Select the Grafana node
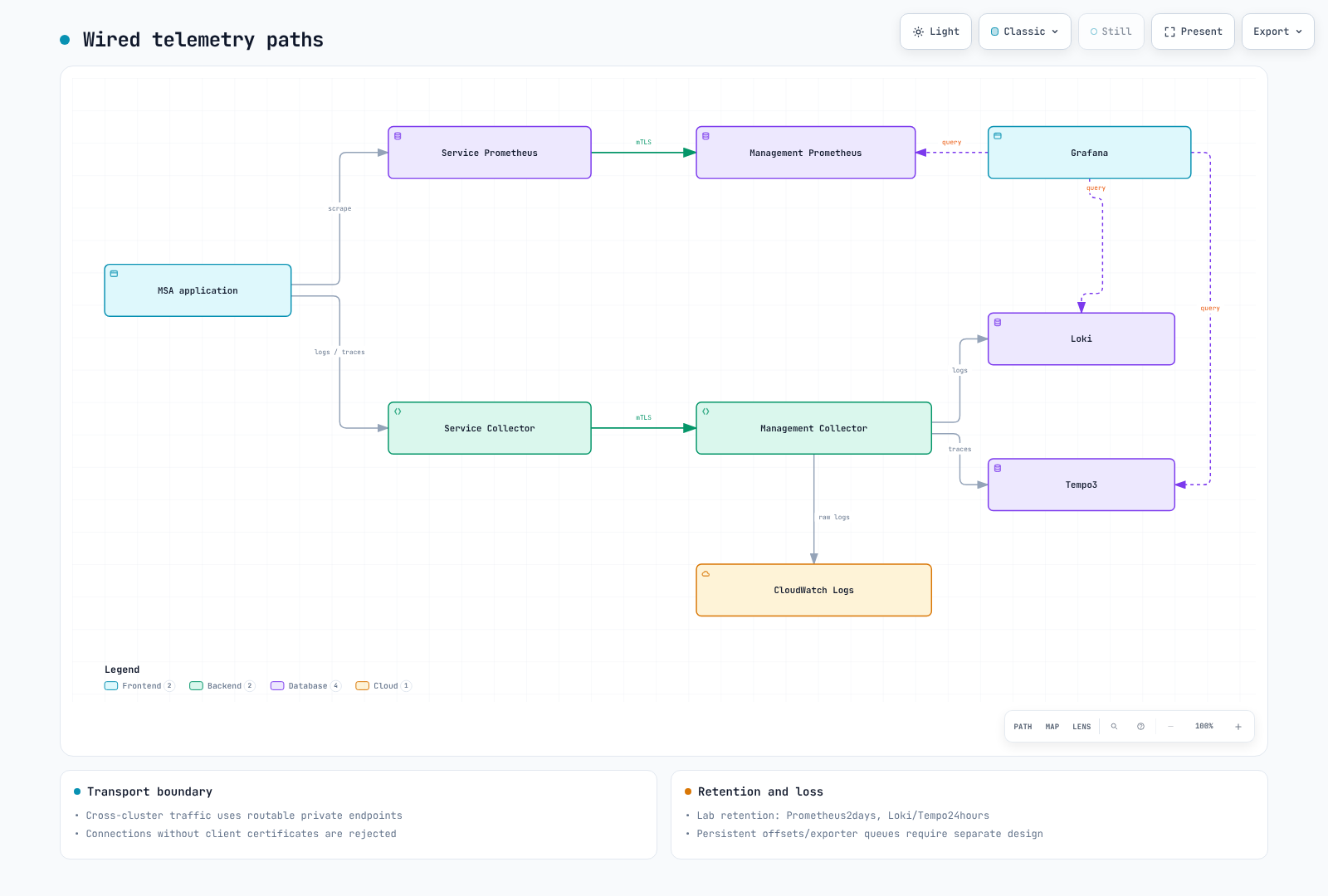The image size is (1328, 896). click(x=1090, y=153)
